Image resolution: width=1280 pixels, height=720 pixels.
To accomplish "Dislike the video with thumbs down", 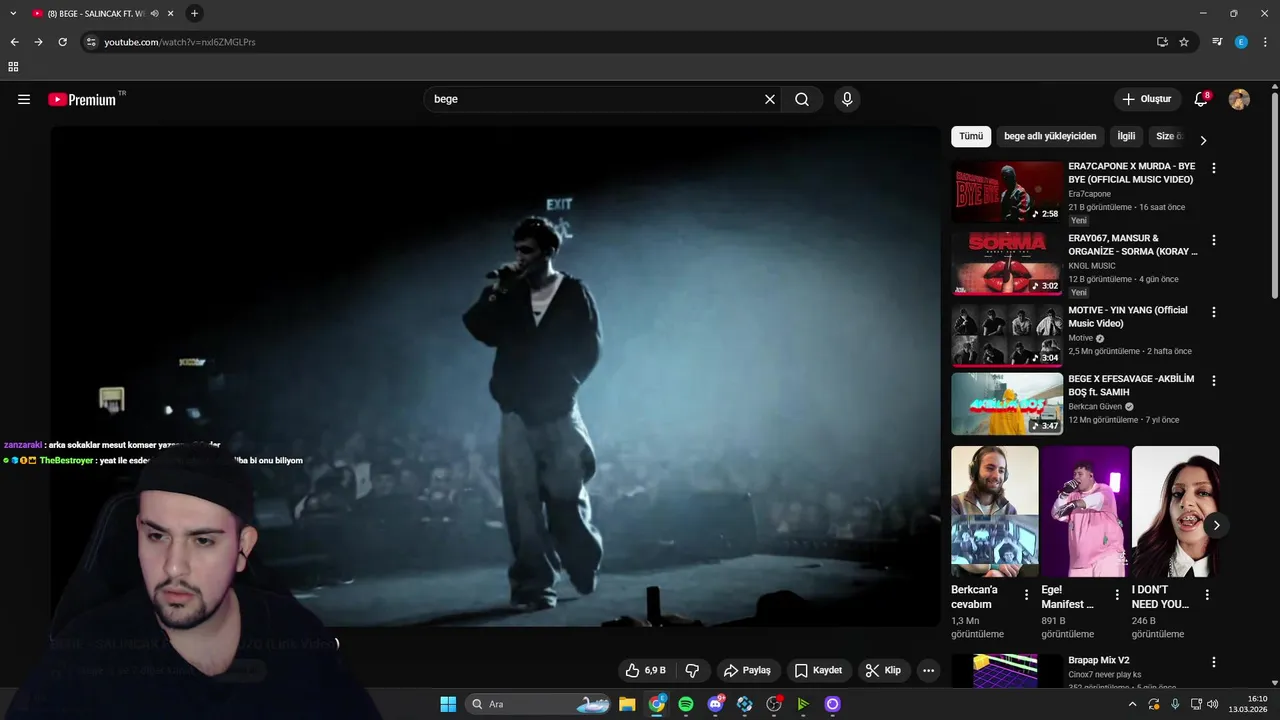I will (x=692, y=671).
